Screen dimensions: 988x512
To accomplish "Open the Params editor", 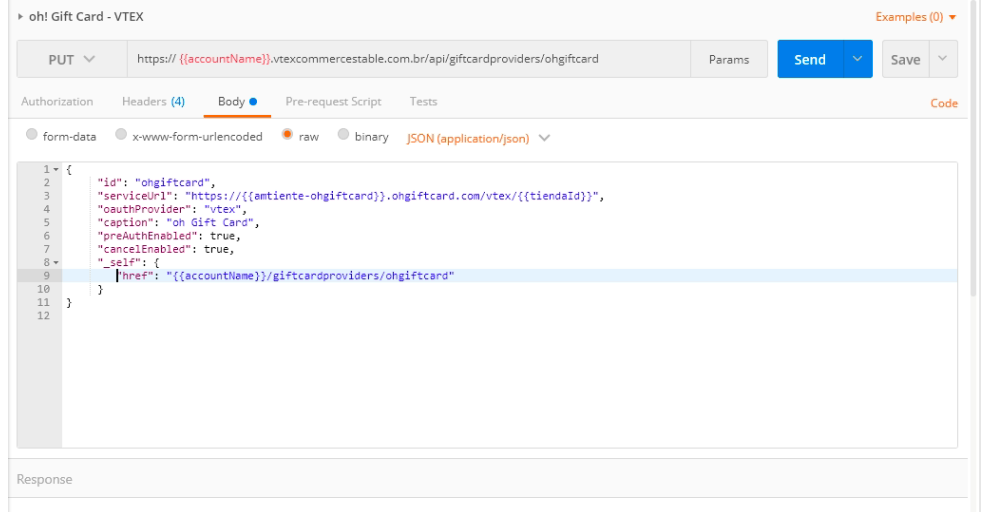I will [x=728, y=60].
